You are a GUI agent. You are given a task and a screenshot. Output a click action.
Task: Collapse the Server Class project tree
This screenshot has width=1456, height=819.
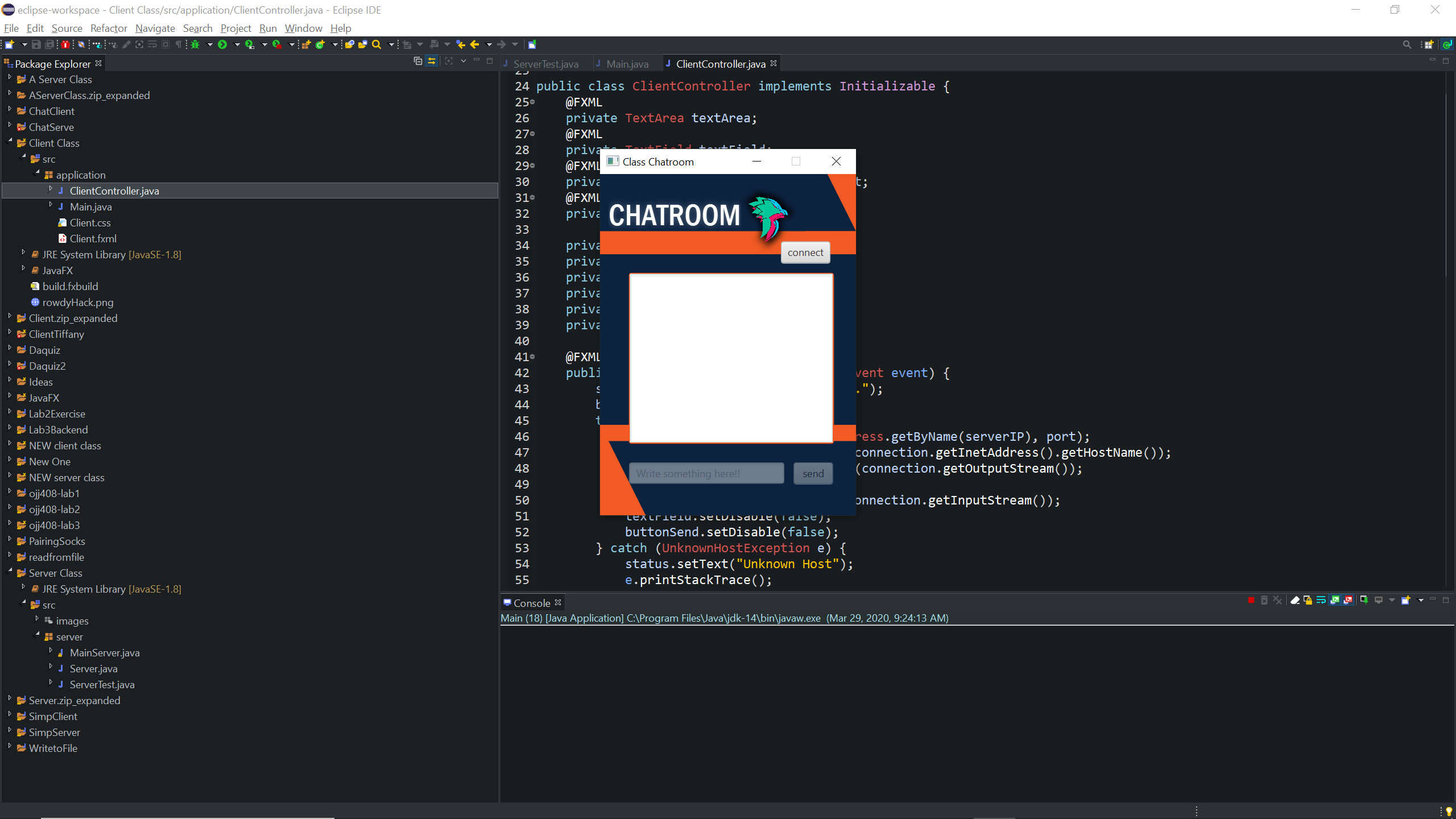tap(10, 571)
